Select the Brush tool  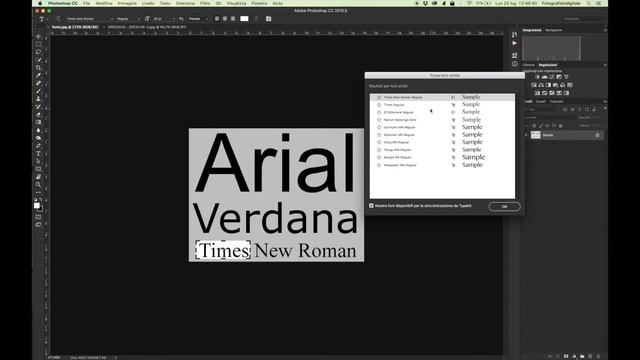38,91
